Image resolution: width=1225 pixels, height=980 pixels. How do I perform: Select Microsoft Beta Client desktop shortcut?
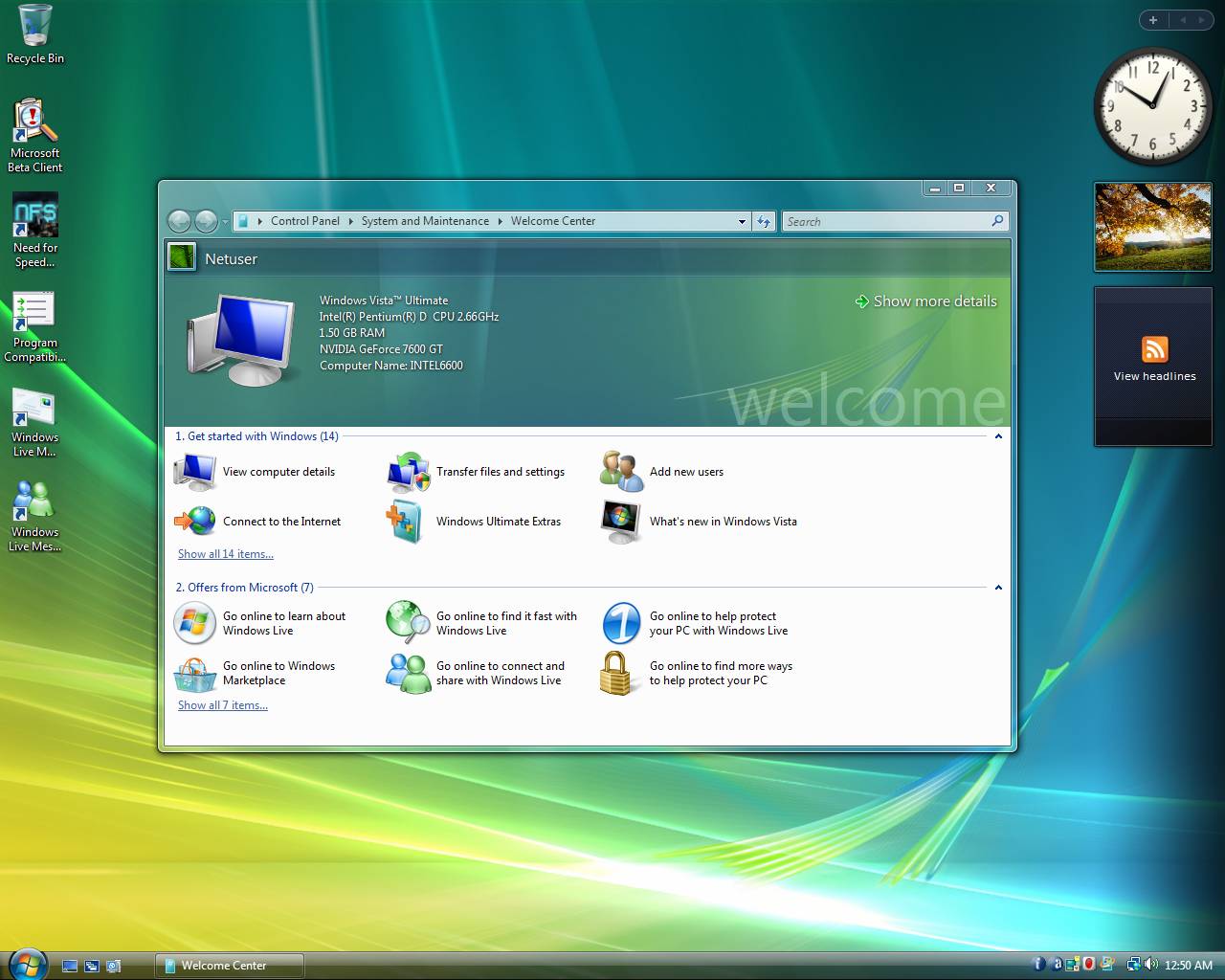pyautogui.click(x=35, y=135)
